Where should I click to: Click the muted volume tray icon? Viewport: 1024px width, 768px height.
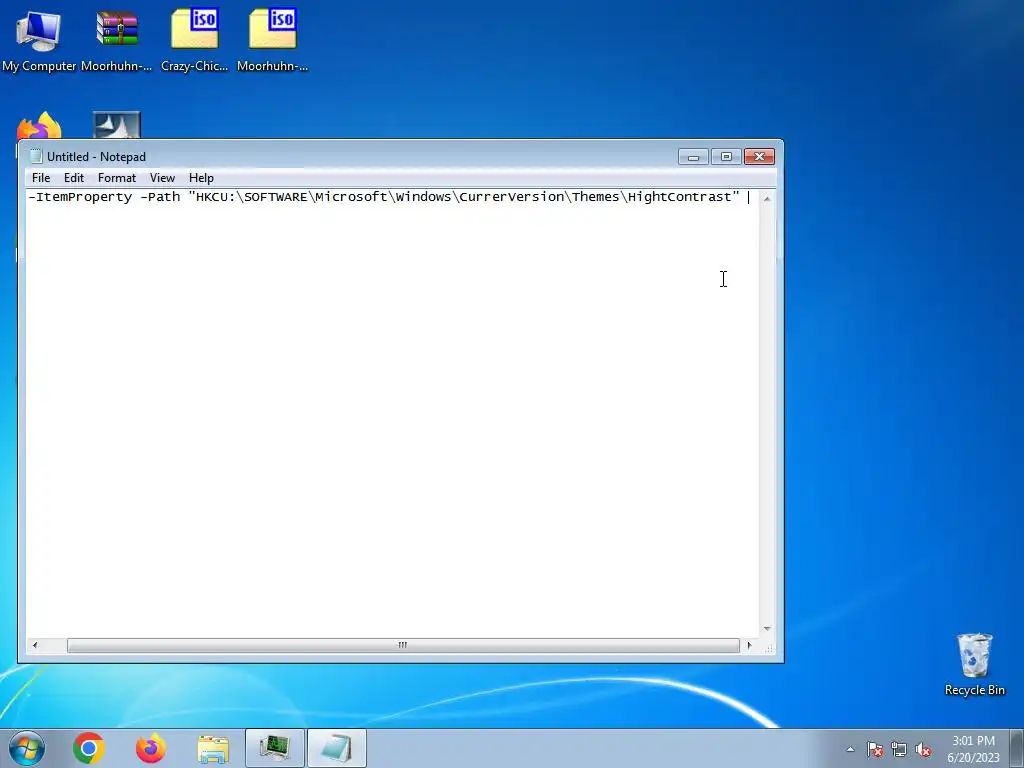click(x=923, y=749)
